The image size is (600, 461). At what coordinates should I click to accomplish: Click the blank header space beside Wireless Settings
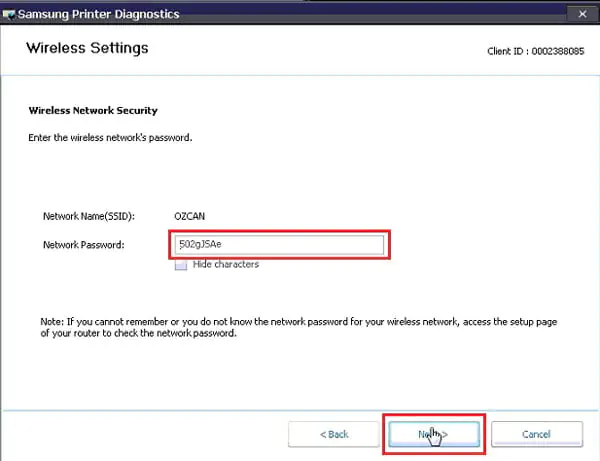pyautogui.click(x=300, y=48)
